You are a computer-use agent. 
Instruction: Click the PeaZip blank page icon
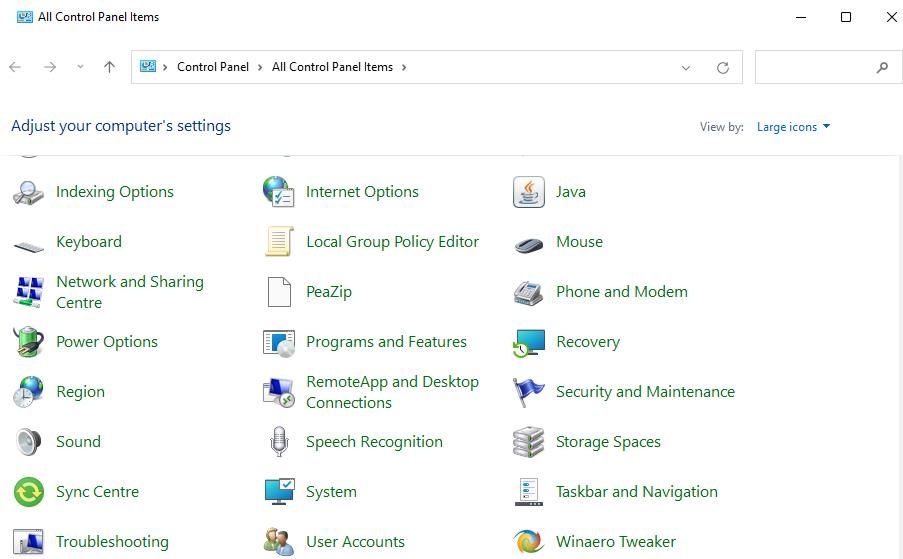pos(279,292)
